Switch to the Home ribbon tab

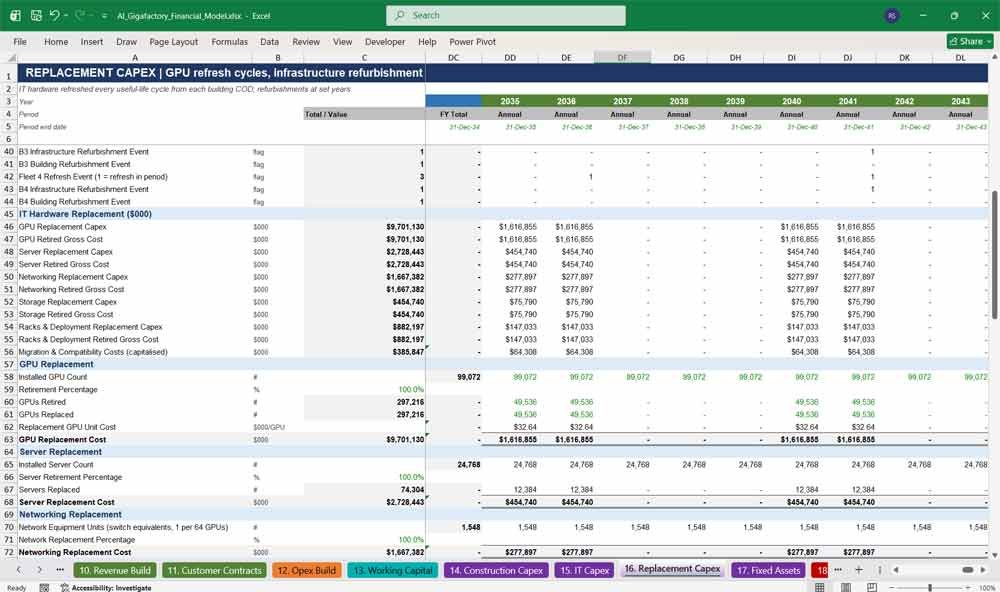point(56,41)
